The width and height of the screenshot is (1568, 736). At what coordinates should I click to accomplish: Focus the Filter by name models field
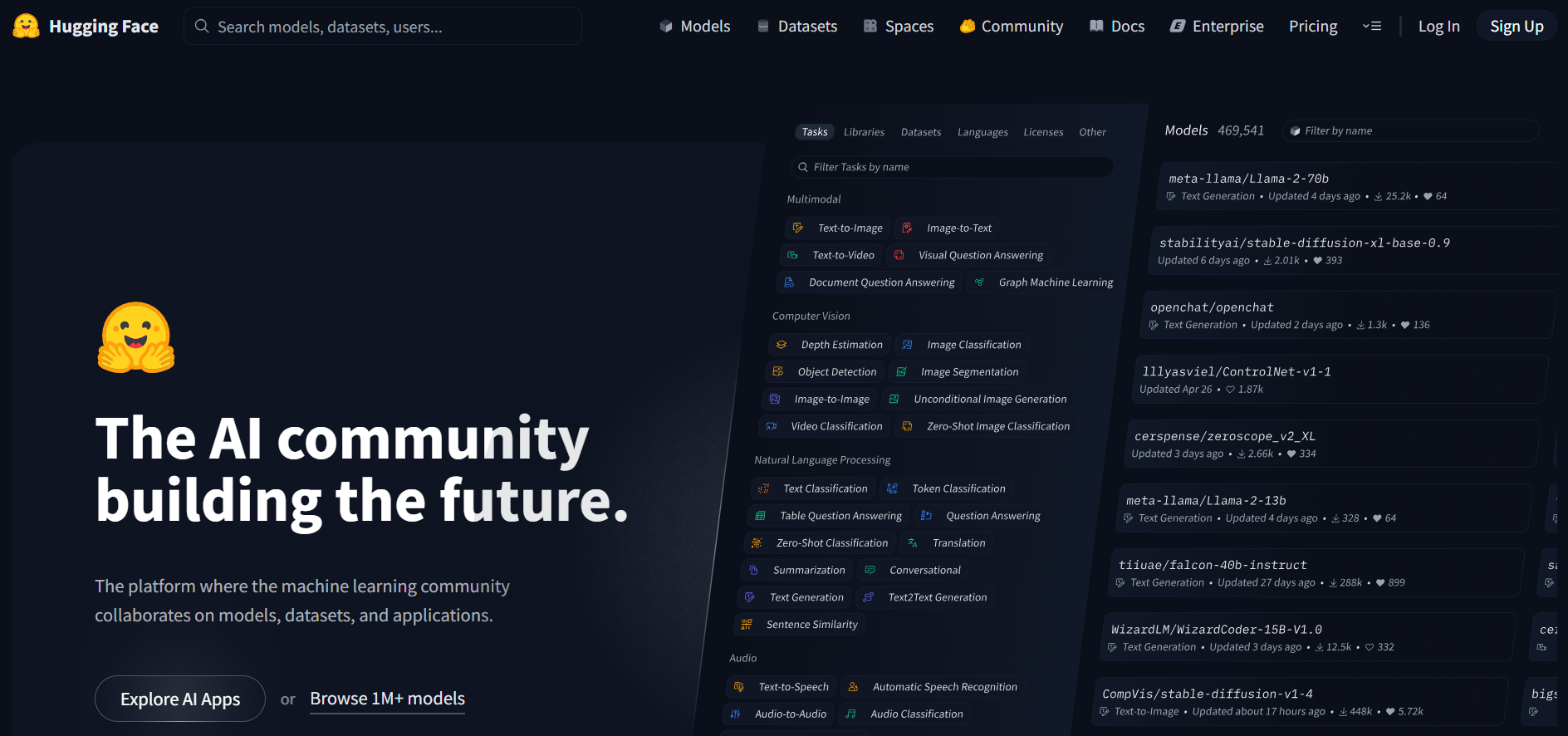(x=1410, y=130)
